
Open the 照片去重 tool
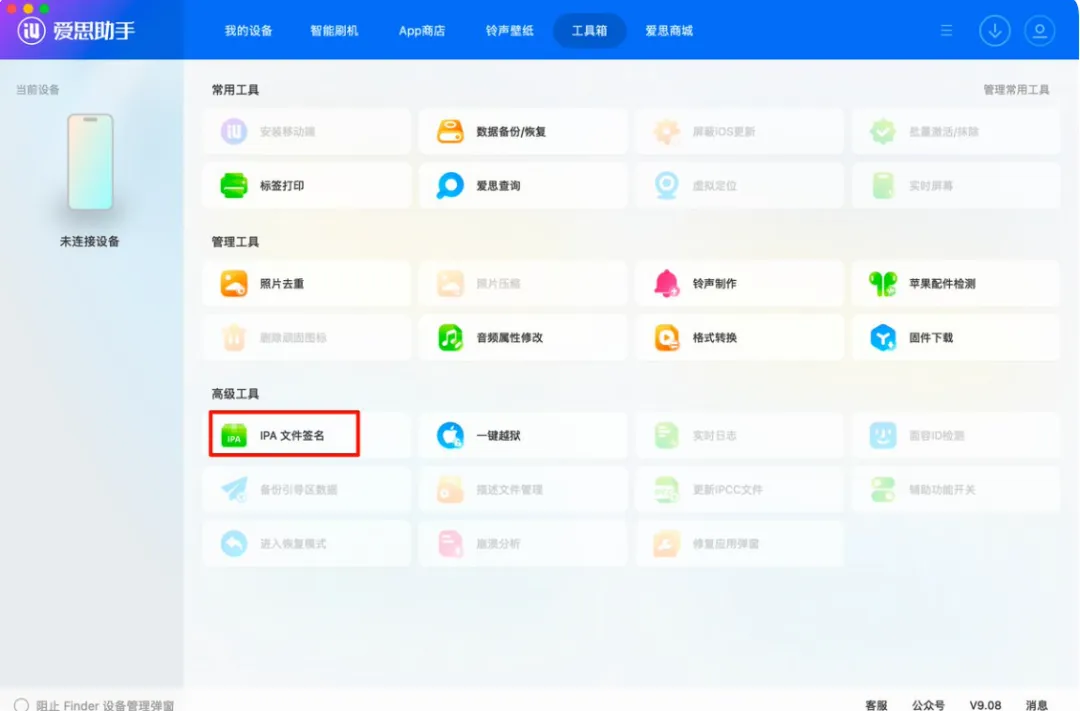coord(307,283)
